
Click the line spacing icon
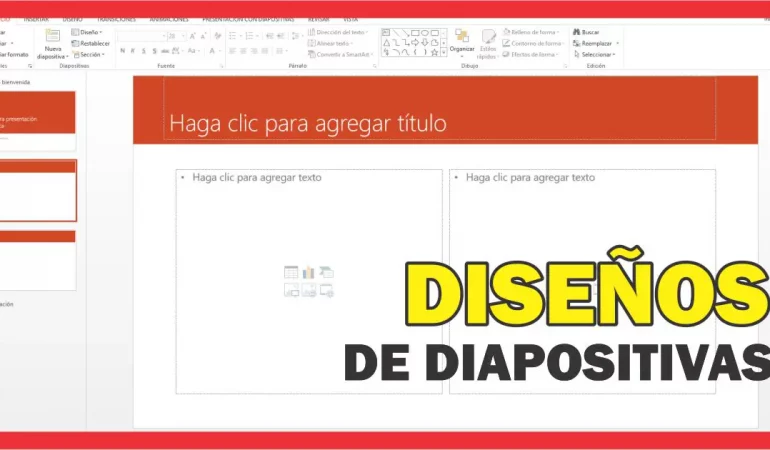click(295, 36)
